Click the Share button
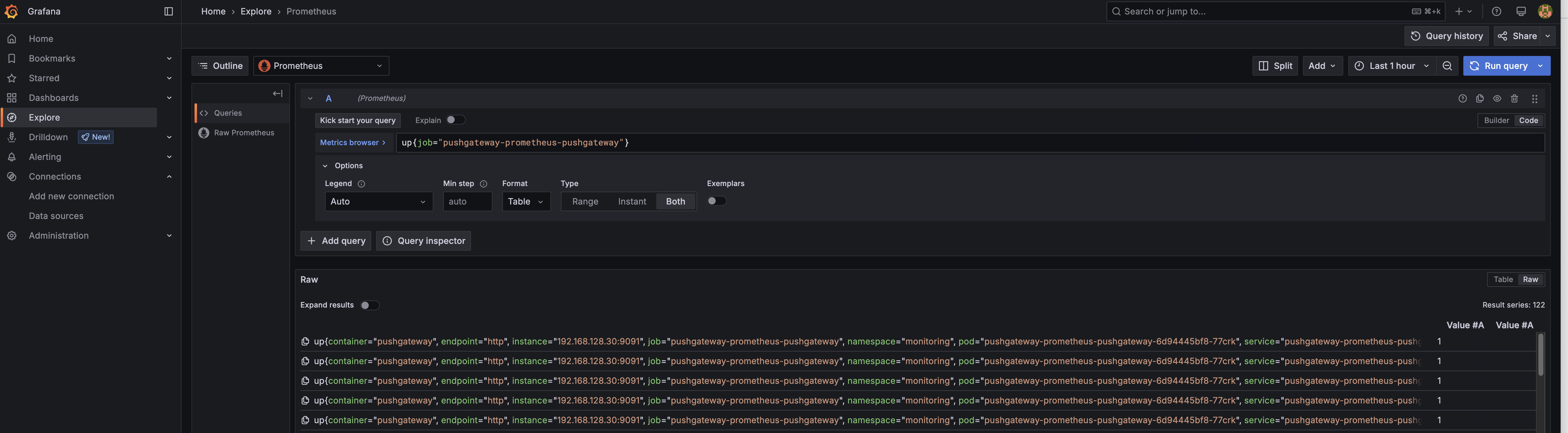Screen dimensions: 1568x433 (1517, 36)
